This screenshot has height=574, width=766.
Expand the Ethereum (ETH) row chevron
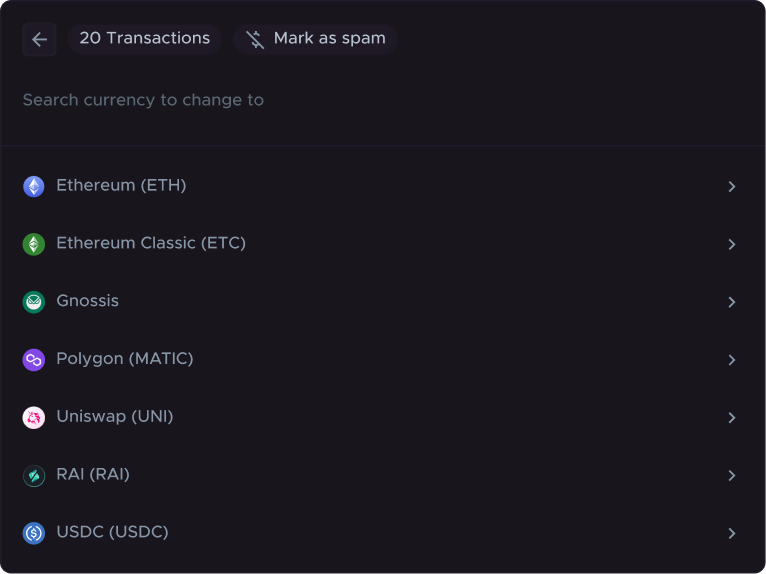[x=732, y=186]
